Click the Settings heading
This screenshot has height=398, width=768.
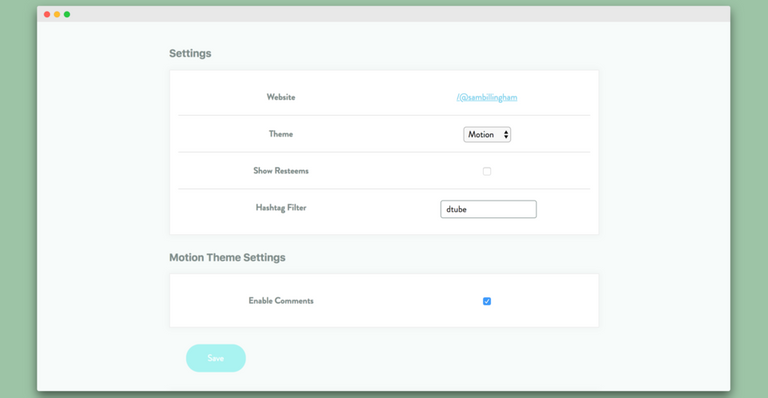click(190, 53)
